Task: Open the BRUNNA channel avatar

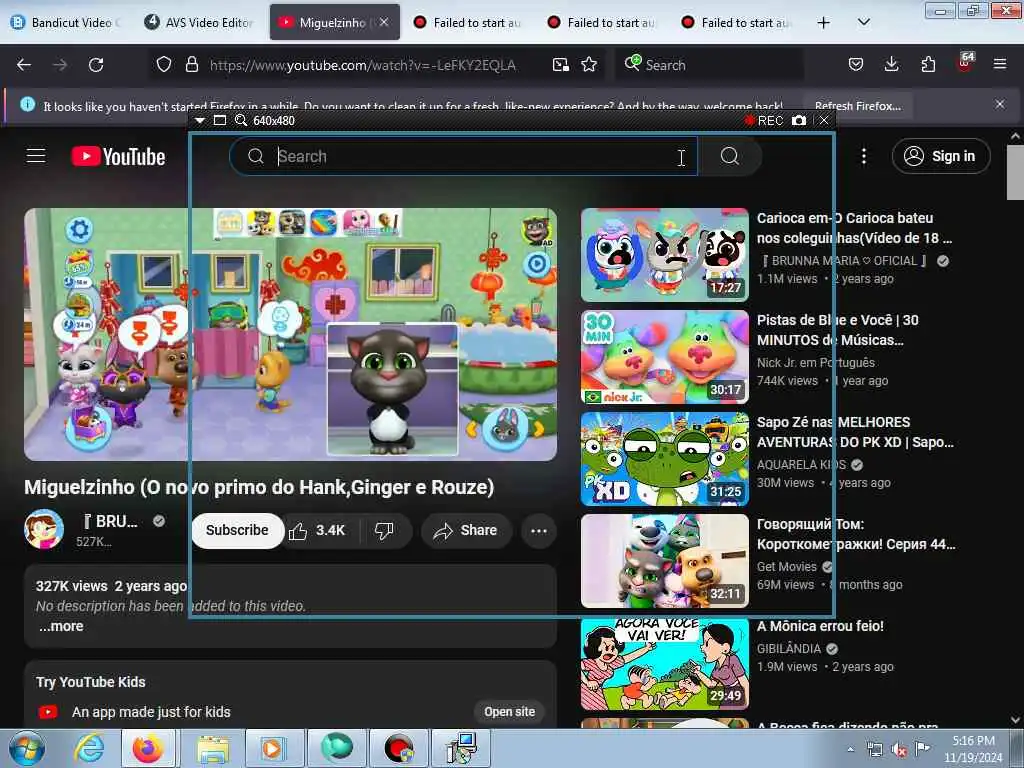Action: (x=44, y=529)
